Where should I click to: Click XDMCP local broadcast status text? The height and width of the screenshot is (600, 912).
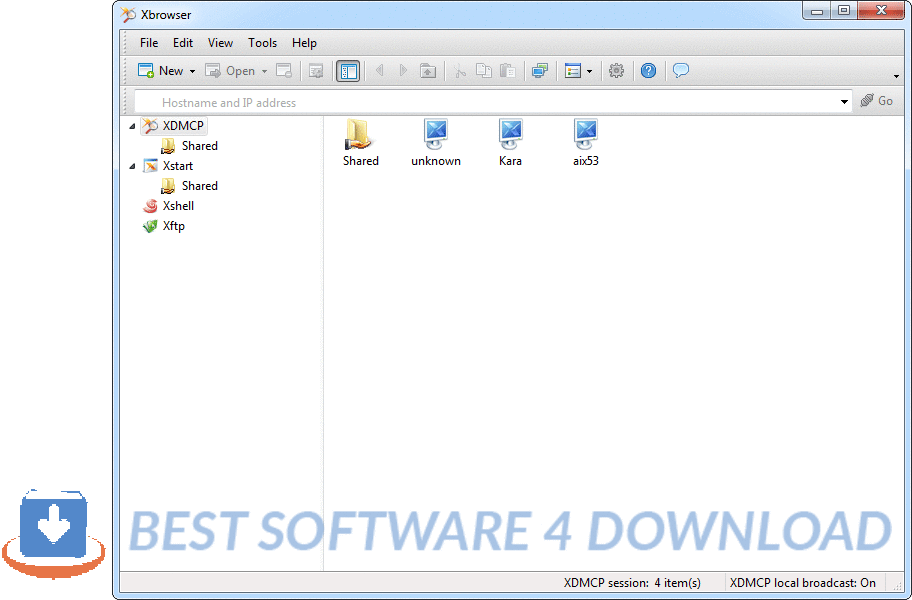(x=803, y=583)
